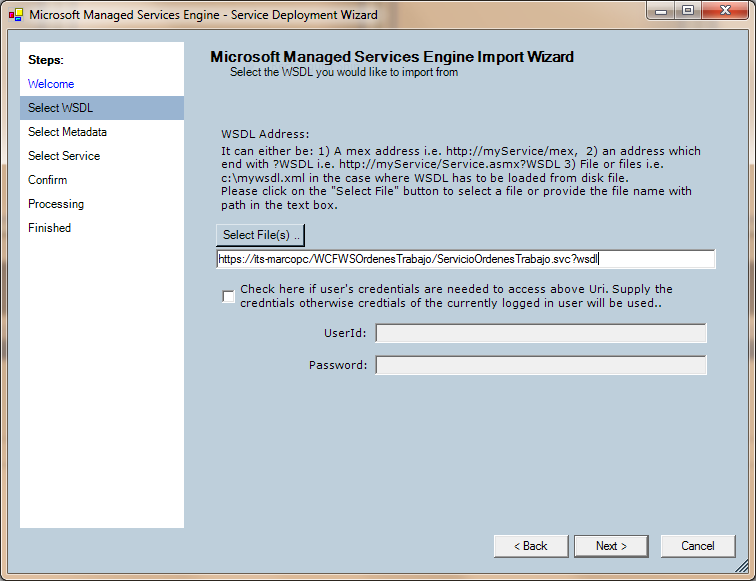Click the resize grip at window corner
This screenshot has height=581, width=756.
[742, 567]
